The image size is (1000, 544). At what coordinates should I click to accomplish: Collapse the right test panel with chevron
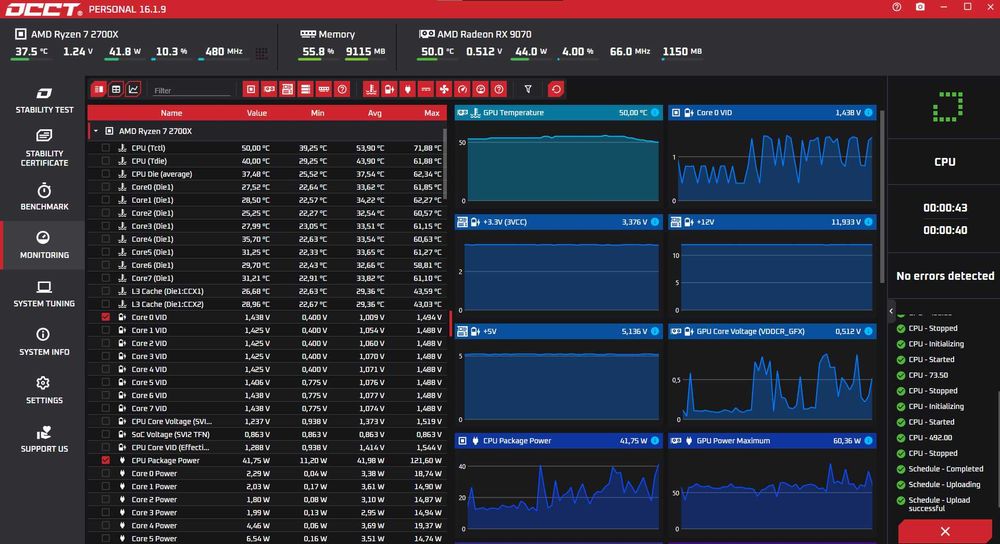[x=891, y=311]
